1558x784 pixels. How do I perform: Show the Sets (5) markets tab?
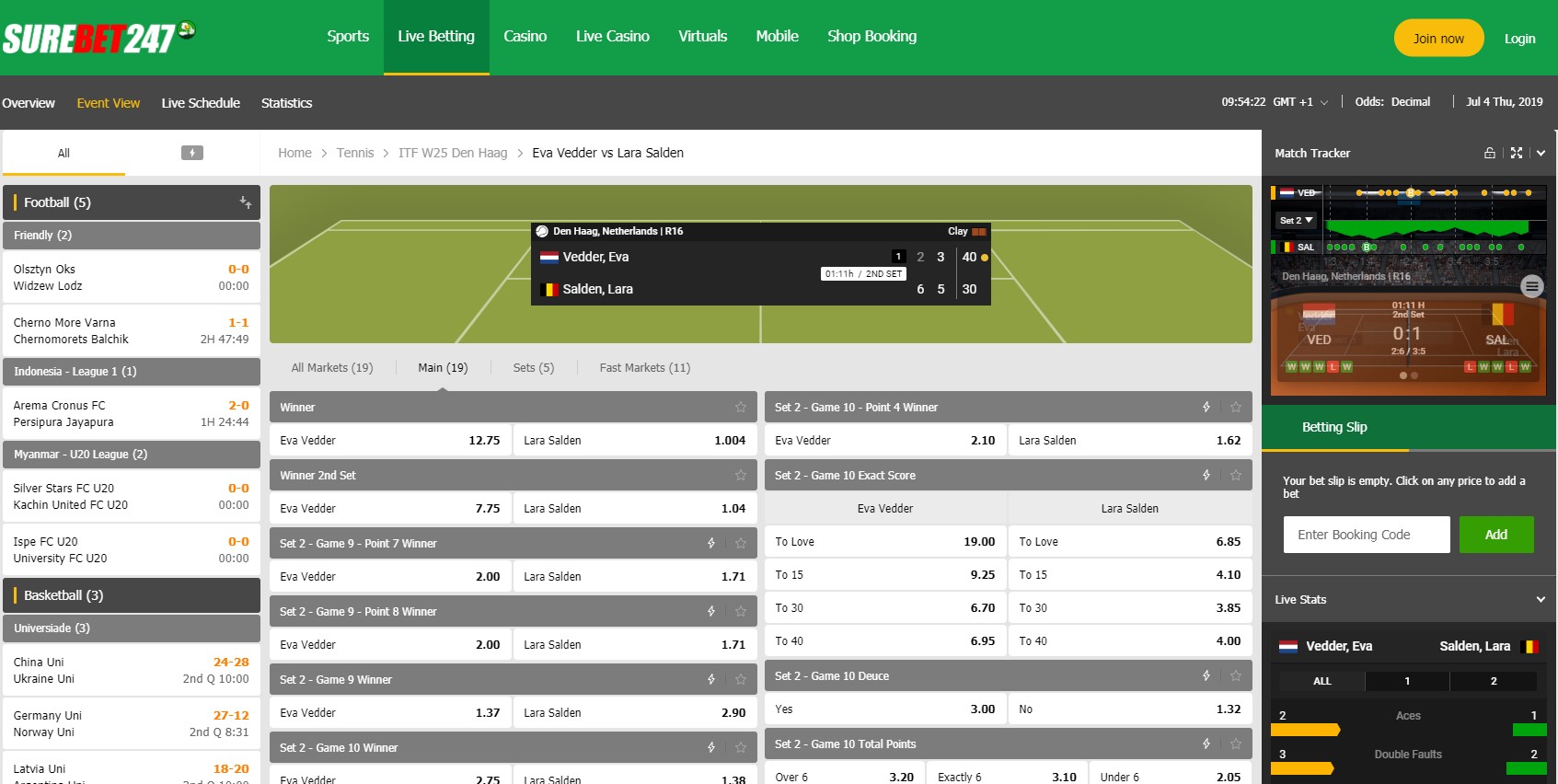tap(534, 368)
